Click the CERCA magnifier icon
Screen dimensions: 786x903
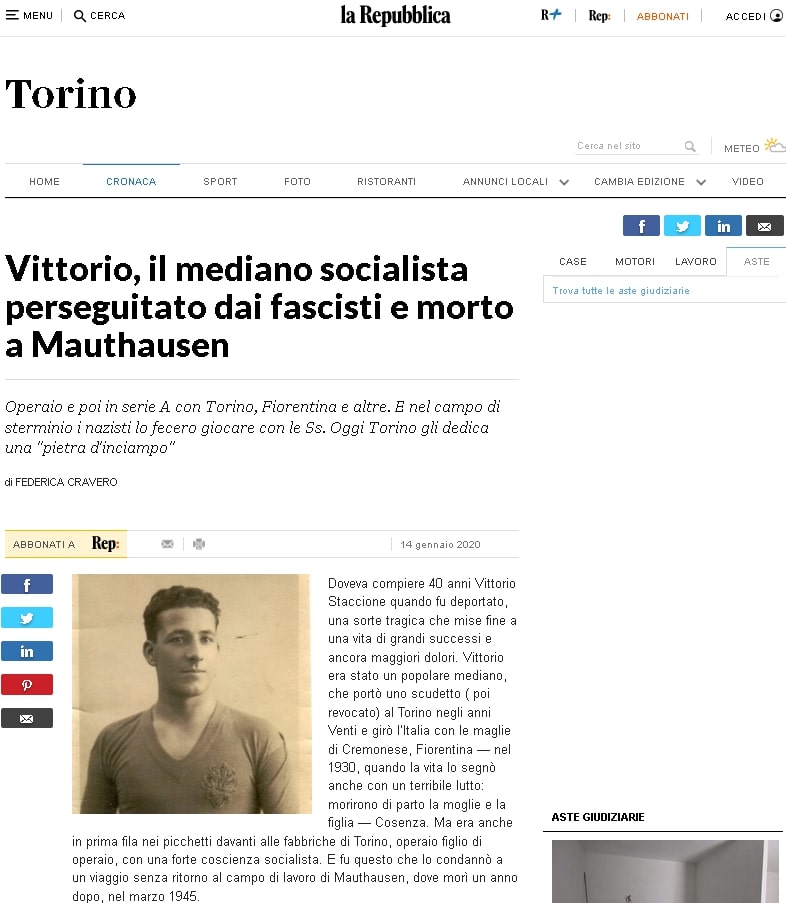[79, 16]
